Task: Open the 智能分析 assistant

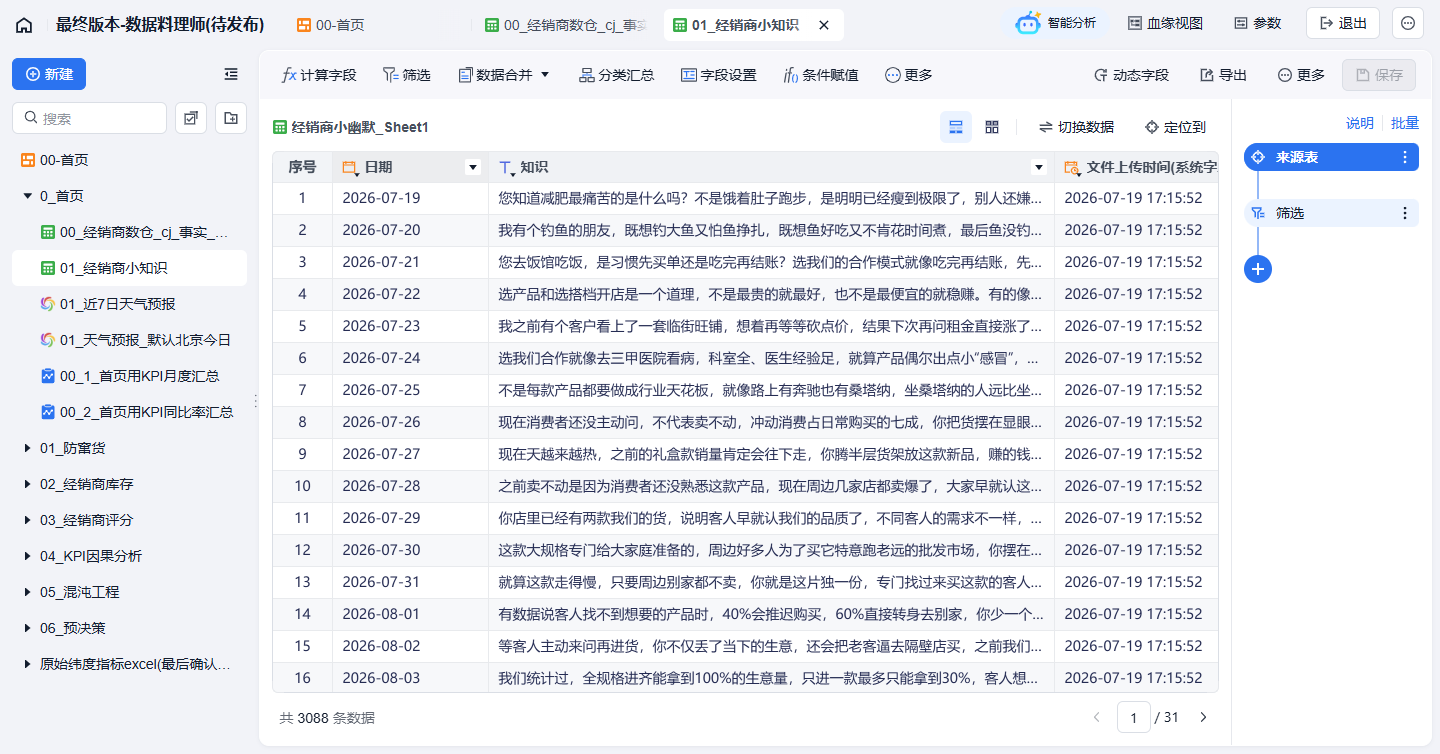Action: click(1056, 23)
